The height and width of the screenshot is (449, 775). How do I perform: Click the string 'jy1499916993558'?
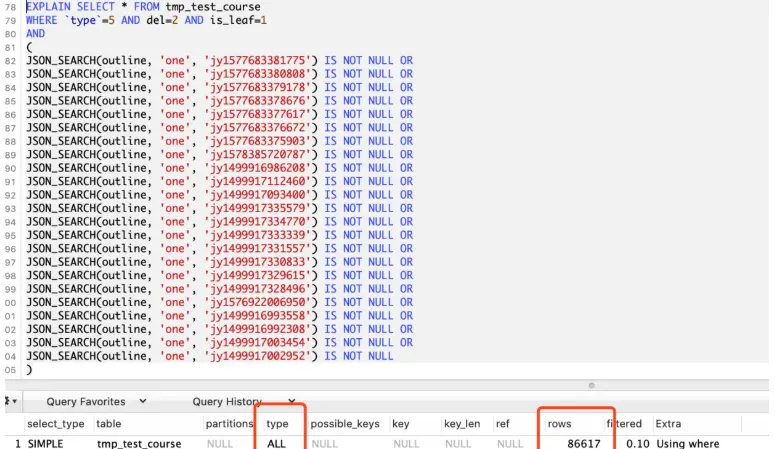[x=258, y=315]
